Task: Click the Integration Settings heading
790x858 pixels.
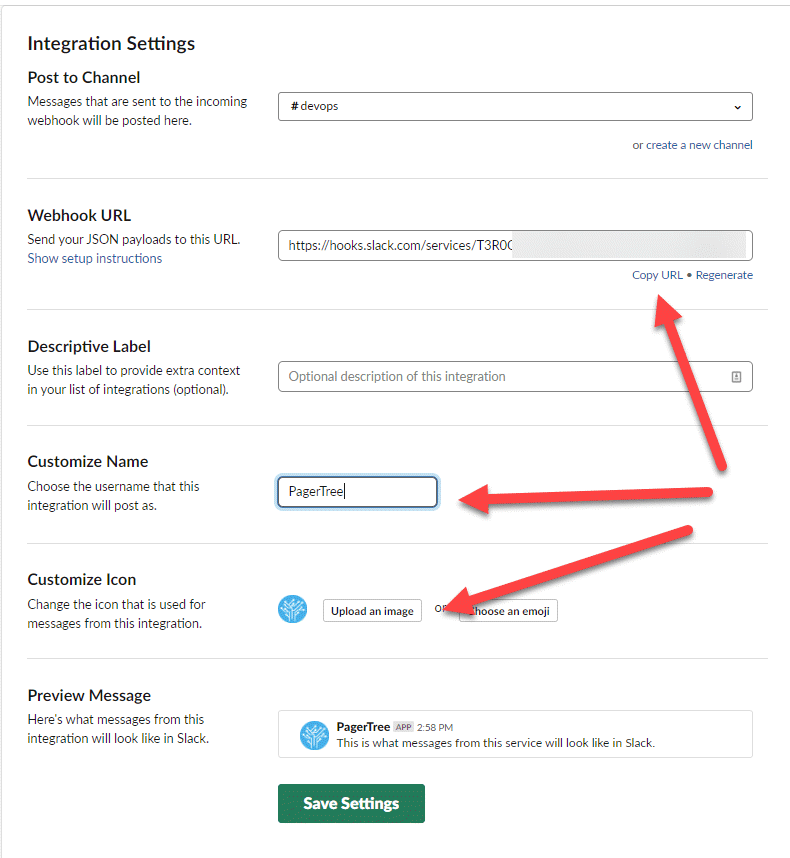Action: click(x=111, y=43)
